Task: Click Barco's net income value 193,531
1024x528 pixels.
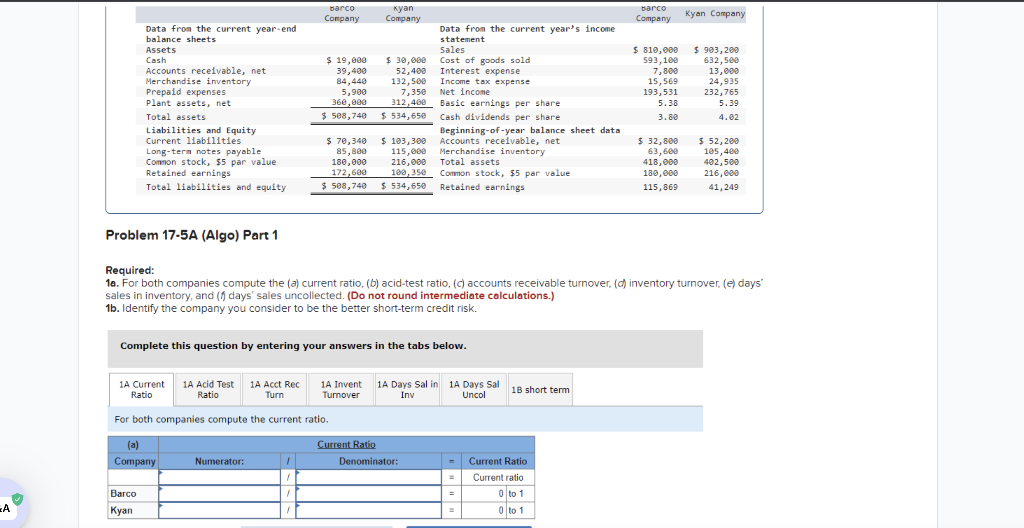Action: pyautogui.click(x=661, y=92)
